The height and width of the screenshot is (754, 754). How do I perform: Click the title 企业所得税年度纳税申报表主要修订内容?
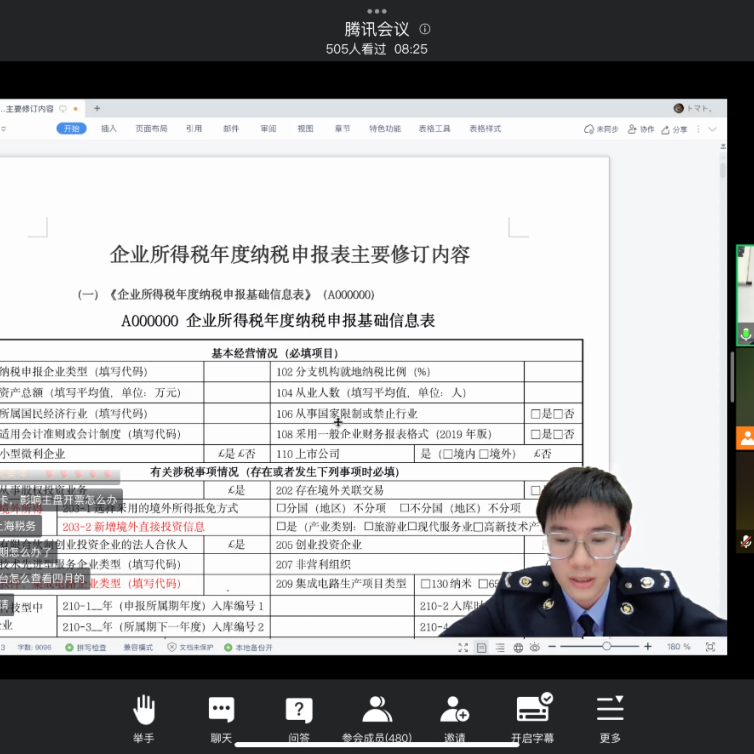tap(290, 254)
